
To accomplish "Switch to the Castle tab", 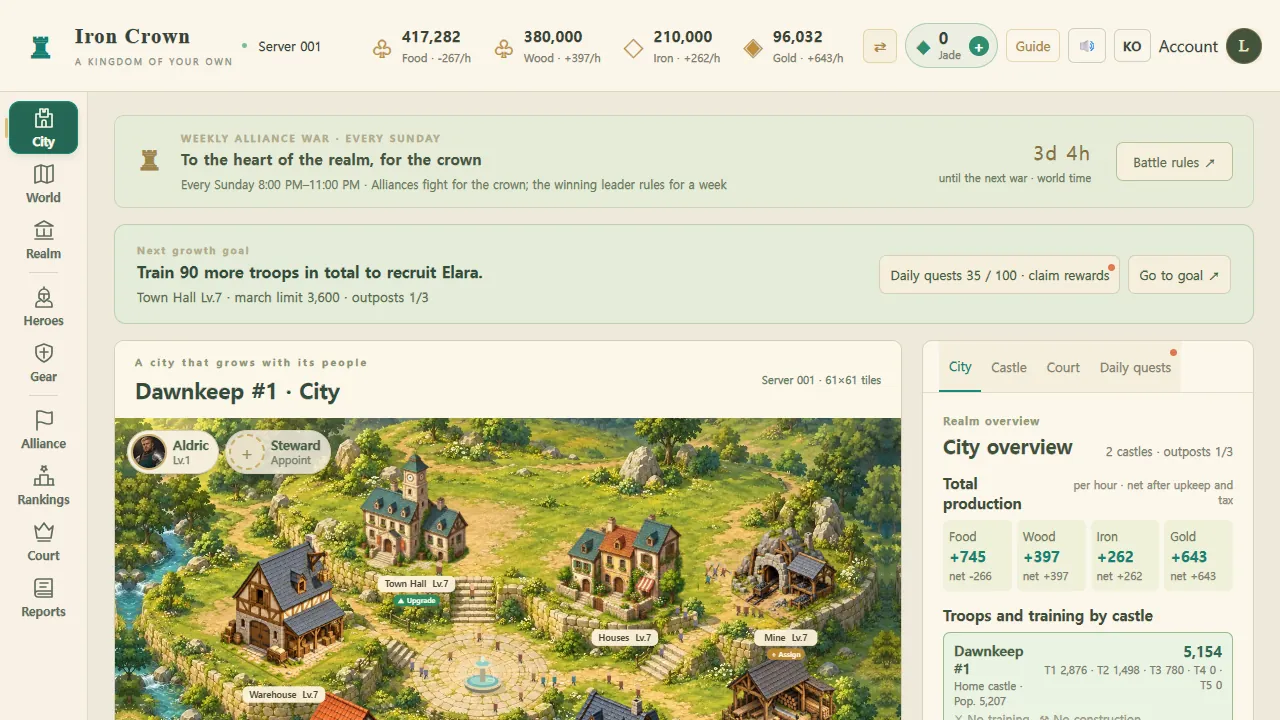I will point(1009,367).
